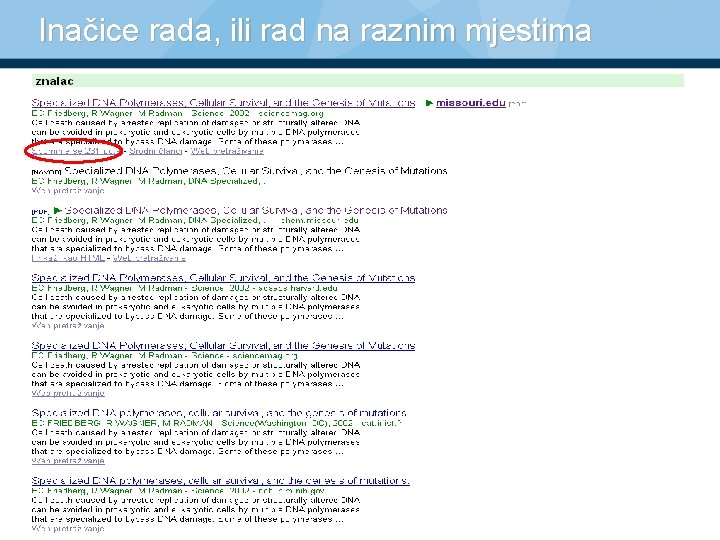Click author line 'EC FRIEDBERG, R WAGNER, M RADMAN'
The image size is (720, 540).
(x=122, y=423)
